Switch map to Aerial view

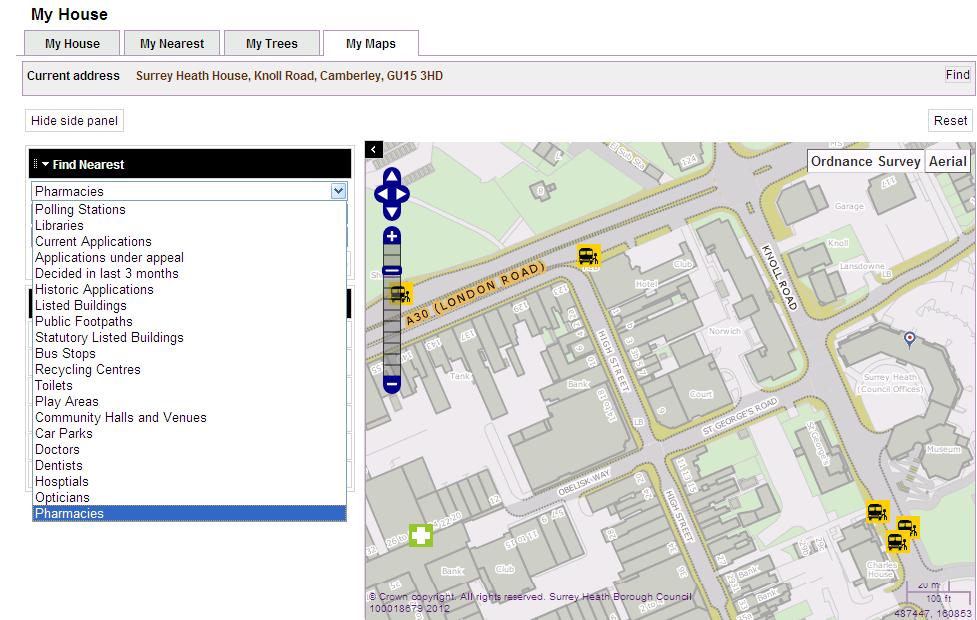point(948,161)
